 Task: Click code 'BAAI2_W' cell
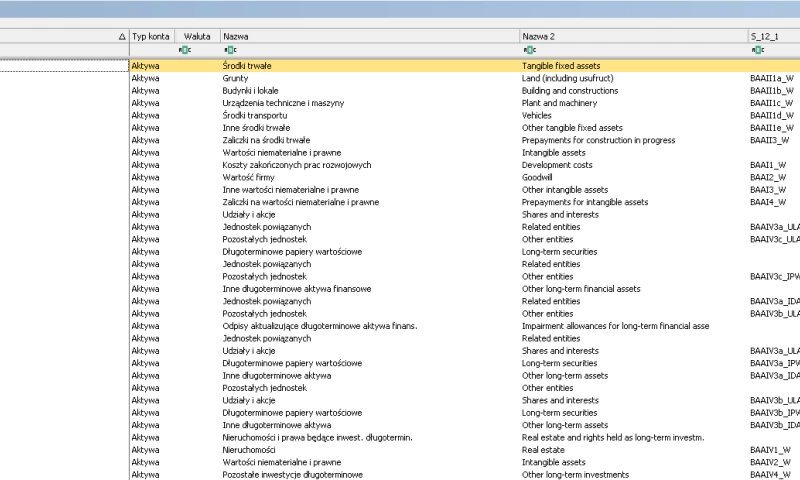click(x=768, y=178)
